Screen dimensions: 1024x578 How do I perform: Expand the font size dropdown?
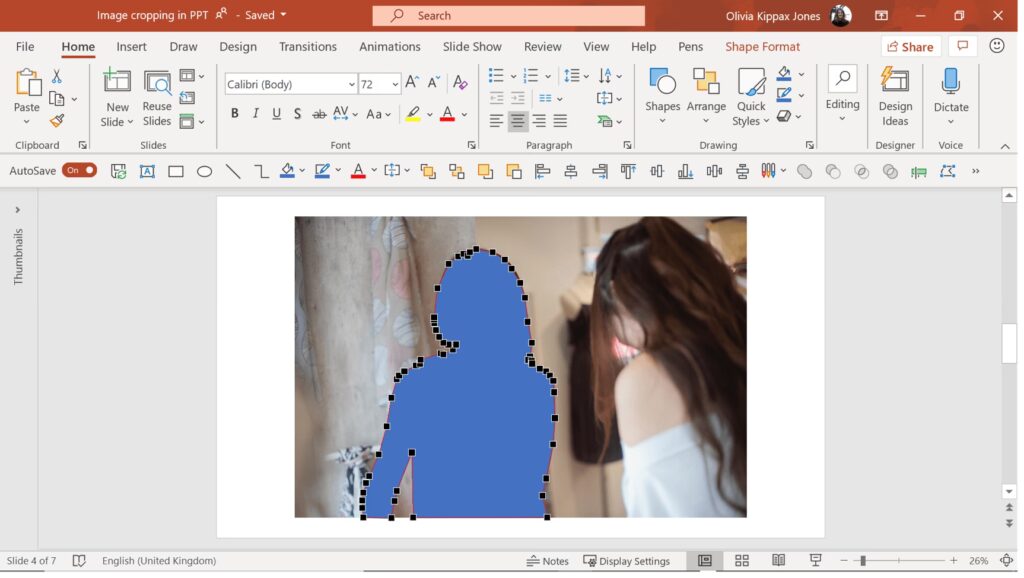click(x=395, y=85)
